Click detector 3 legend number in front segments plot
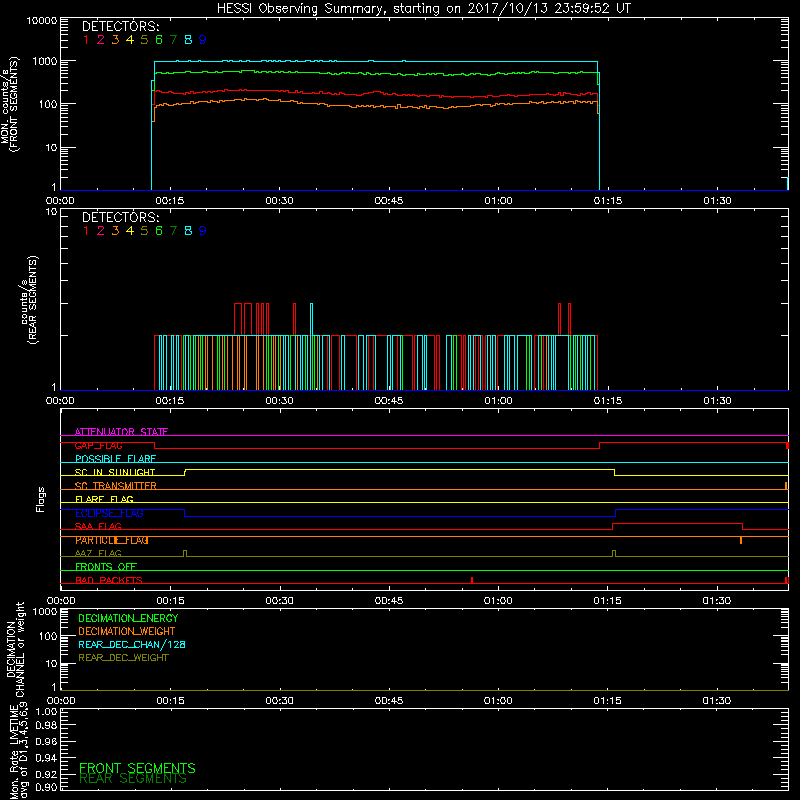800x800 pixels. (115, 40)
